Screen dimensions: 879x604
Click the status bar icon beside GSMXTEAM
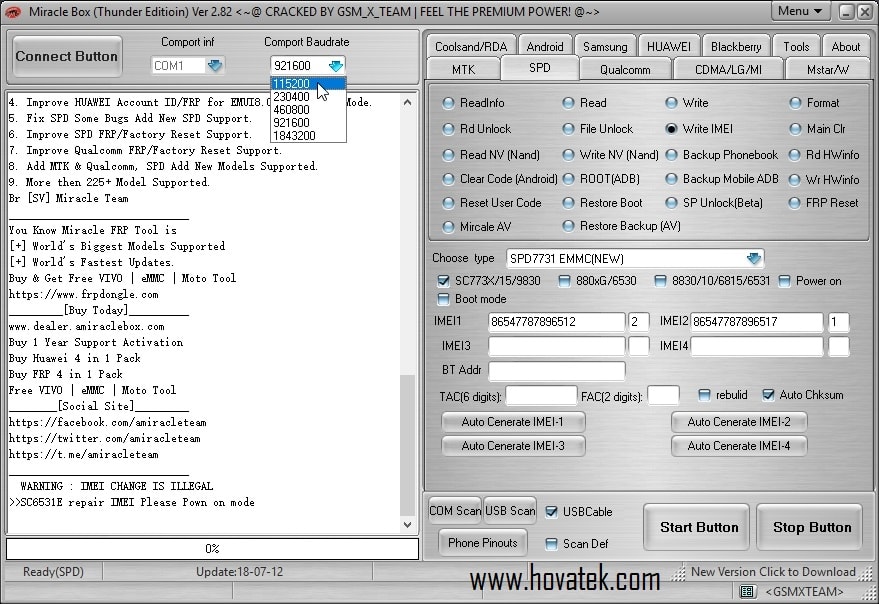tap(747, 591)
